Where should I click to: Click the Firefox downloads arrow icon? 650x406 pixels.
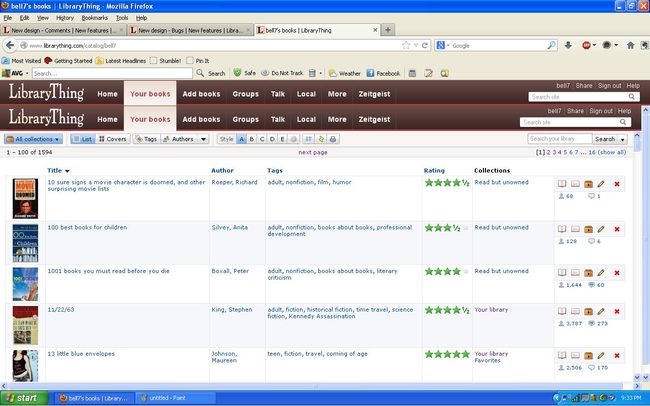568,45
